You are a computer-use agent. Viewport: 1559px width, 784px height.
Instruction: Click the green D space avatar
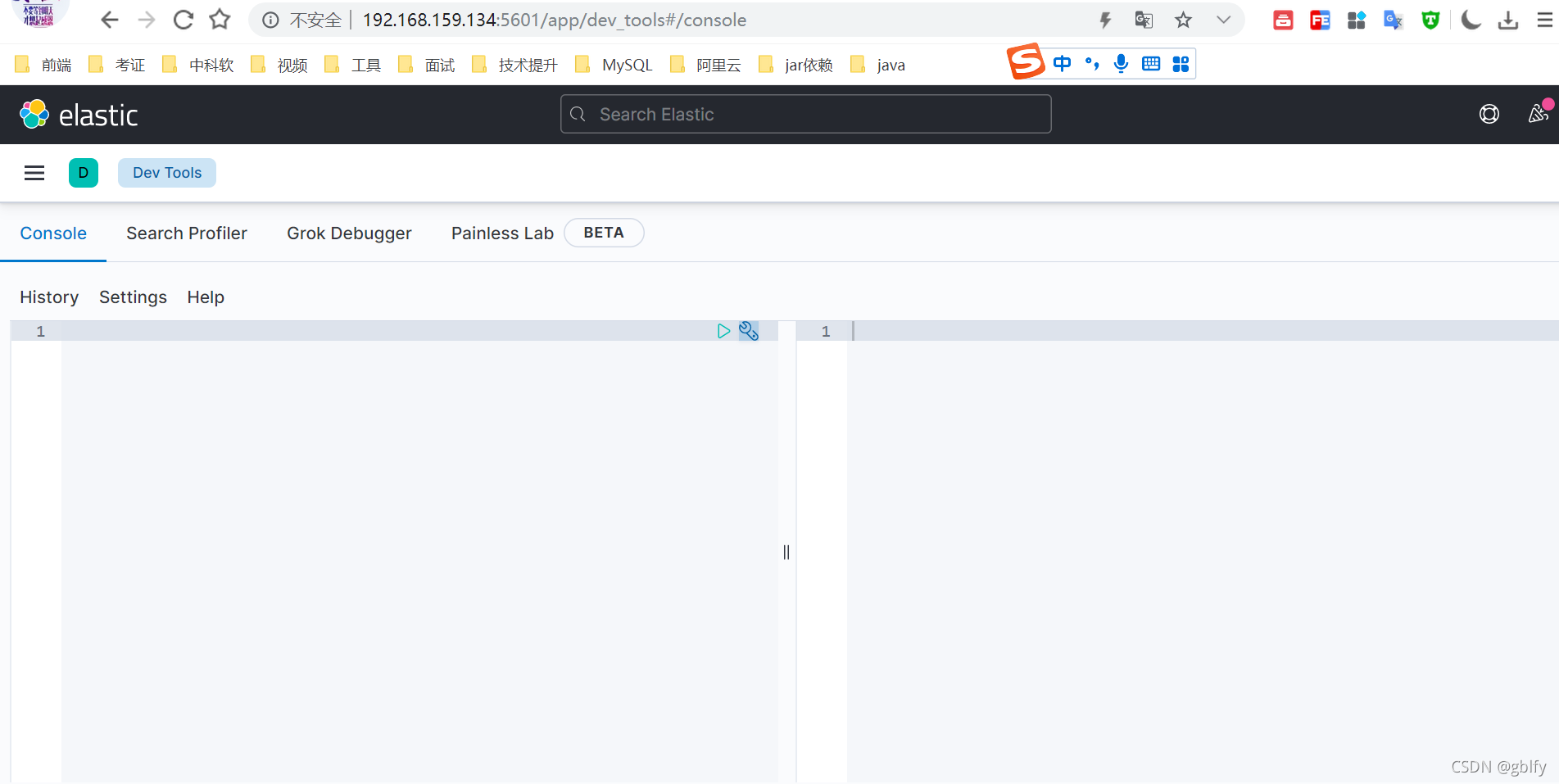[84, 173]
